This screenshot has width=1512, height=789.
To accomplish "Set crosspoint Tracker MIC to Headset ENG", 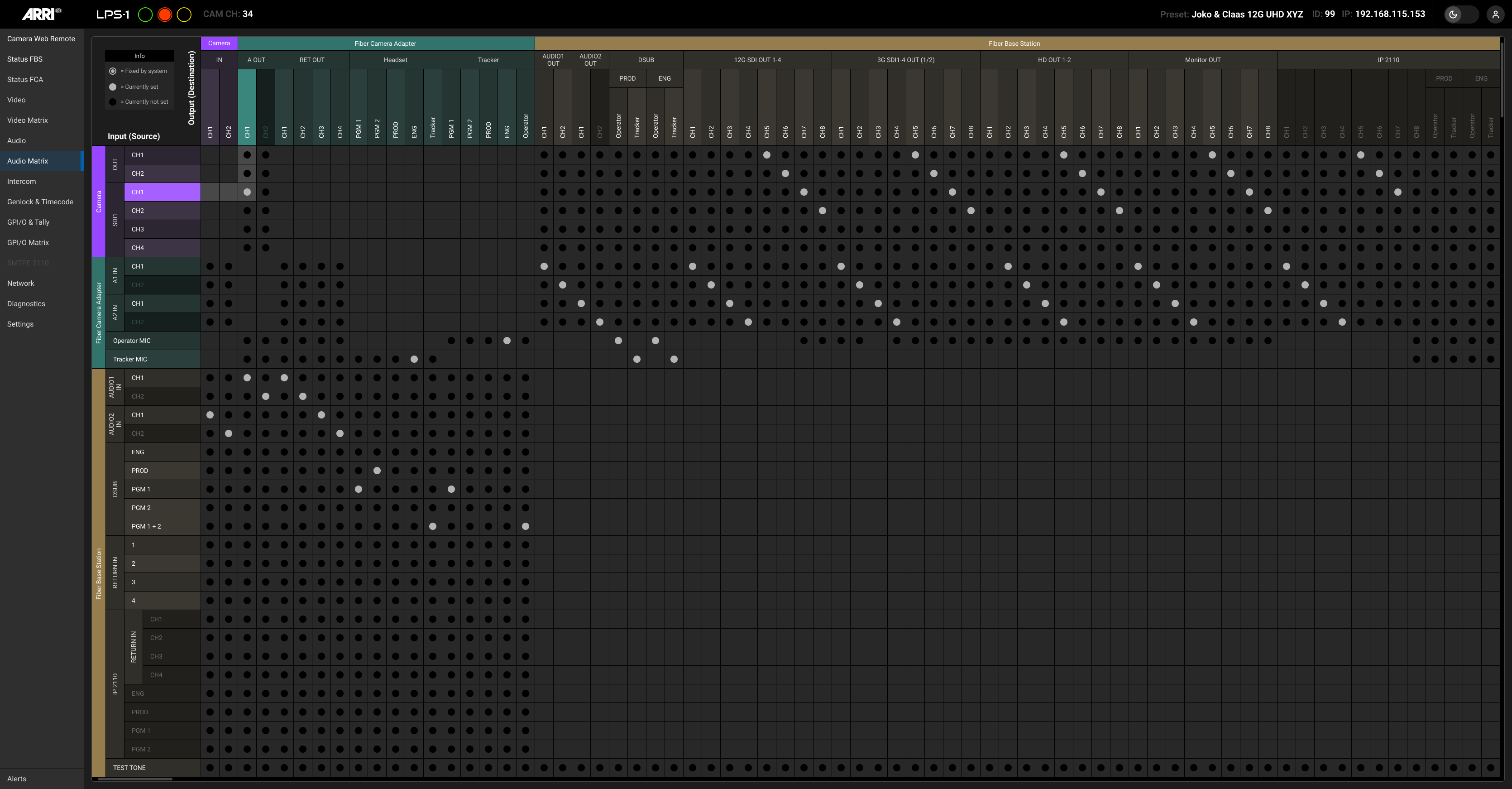I will tap(414, 359).
